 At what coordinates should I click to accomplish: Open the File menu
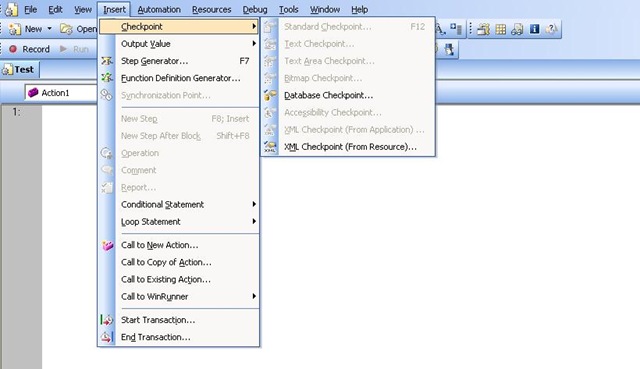tap(30, 9)
